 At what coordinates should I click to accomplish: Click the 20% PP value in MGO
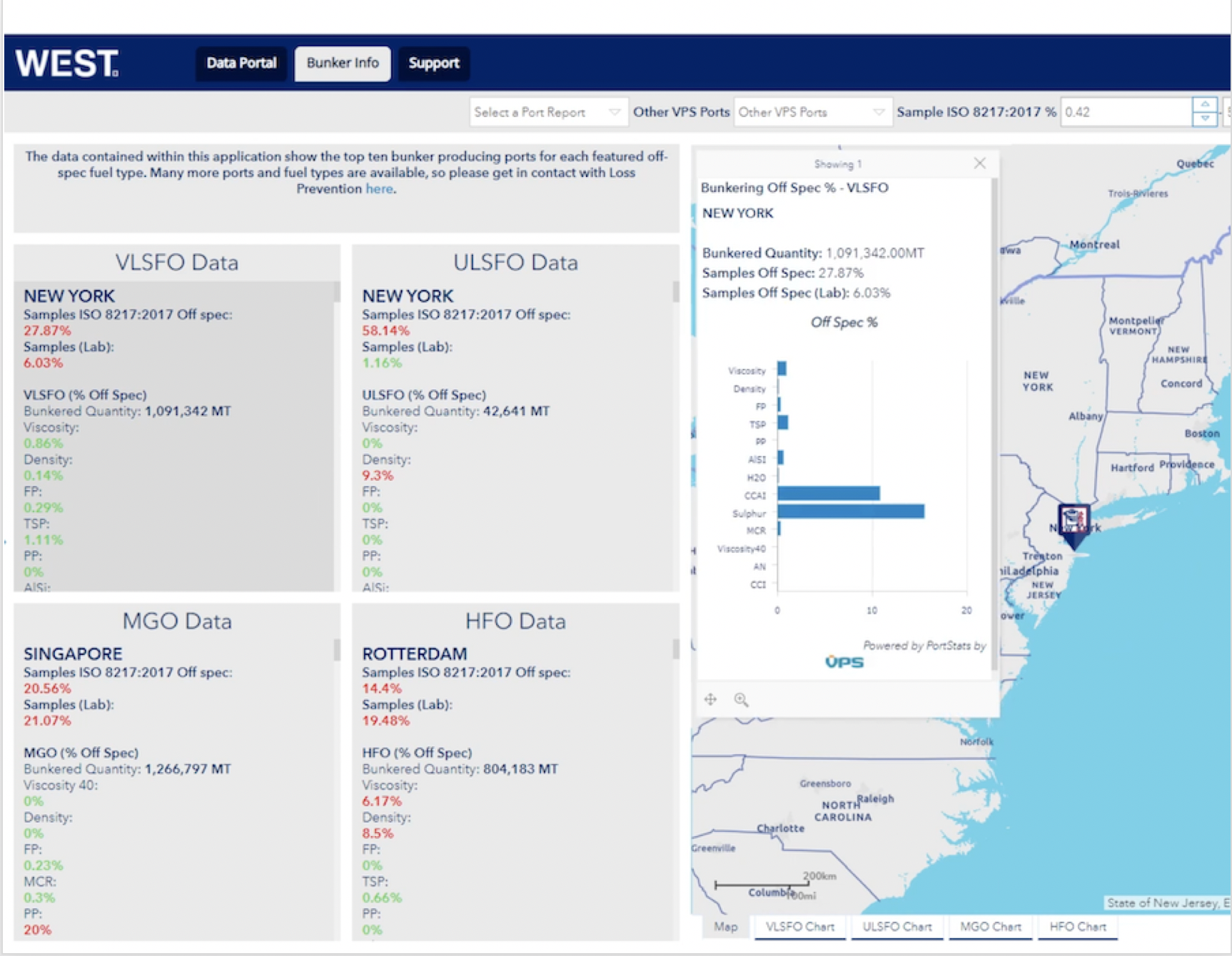(x=37, y=930)
